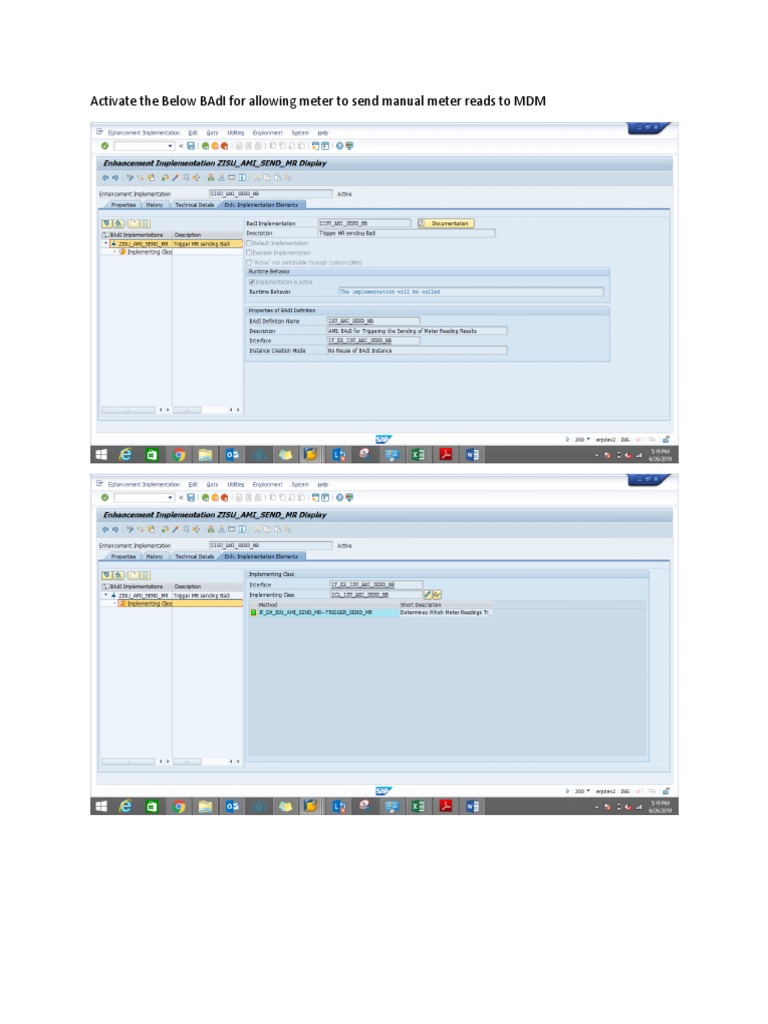This screenshot has width=768, height=1024.
Task: Tick the Default Implementation checkbox
Action: click(x=249, y=243)
